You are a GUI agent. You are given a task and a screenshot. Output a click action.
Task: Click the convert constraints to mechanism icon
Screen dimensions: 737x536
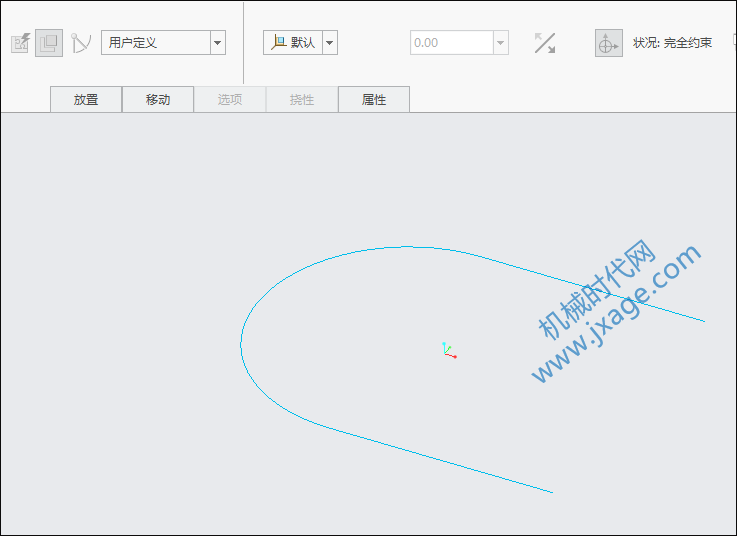pyautogui.click(x=81, y=43)
